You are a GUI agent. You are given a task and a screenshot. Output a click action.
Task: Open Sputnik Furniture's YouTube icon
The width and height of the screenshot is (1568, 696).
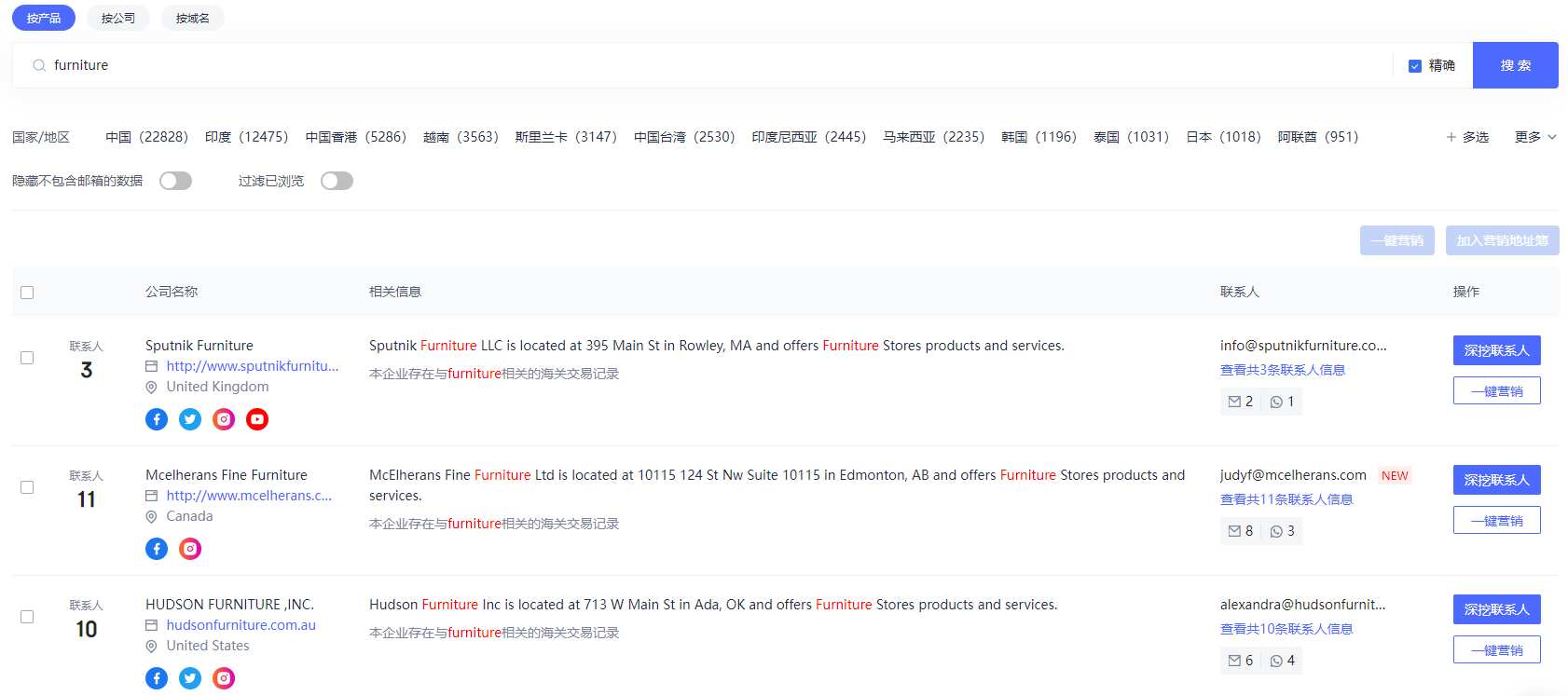pos(257,419)
